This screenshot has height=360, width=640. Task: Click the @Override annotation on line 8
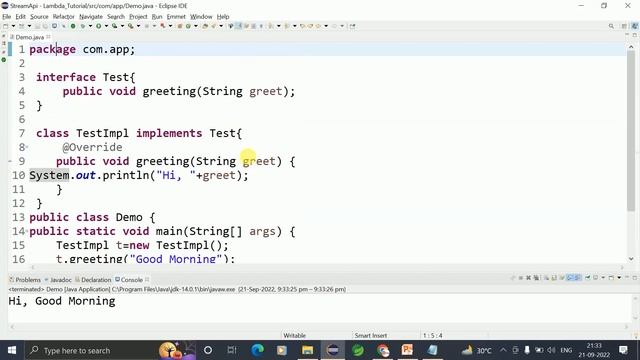pyautogui.click(x=92, y=147)
